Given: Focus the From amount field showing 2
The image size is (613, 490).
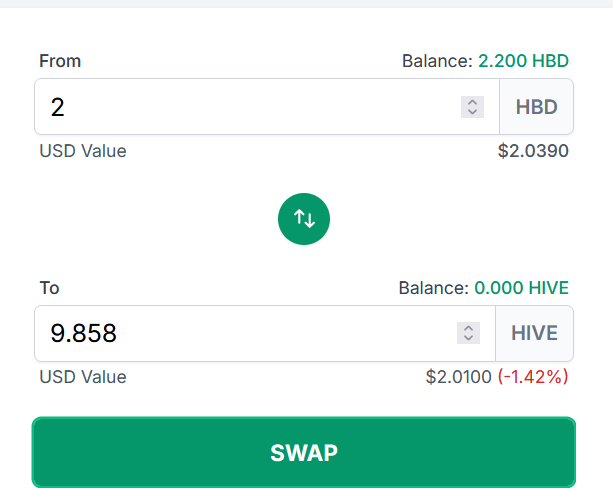Looking at the screenshot, I should pos(267,107).
